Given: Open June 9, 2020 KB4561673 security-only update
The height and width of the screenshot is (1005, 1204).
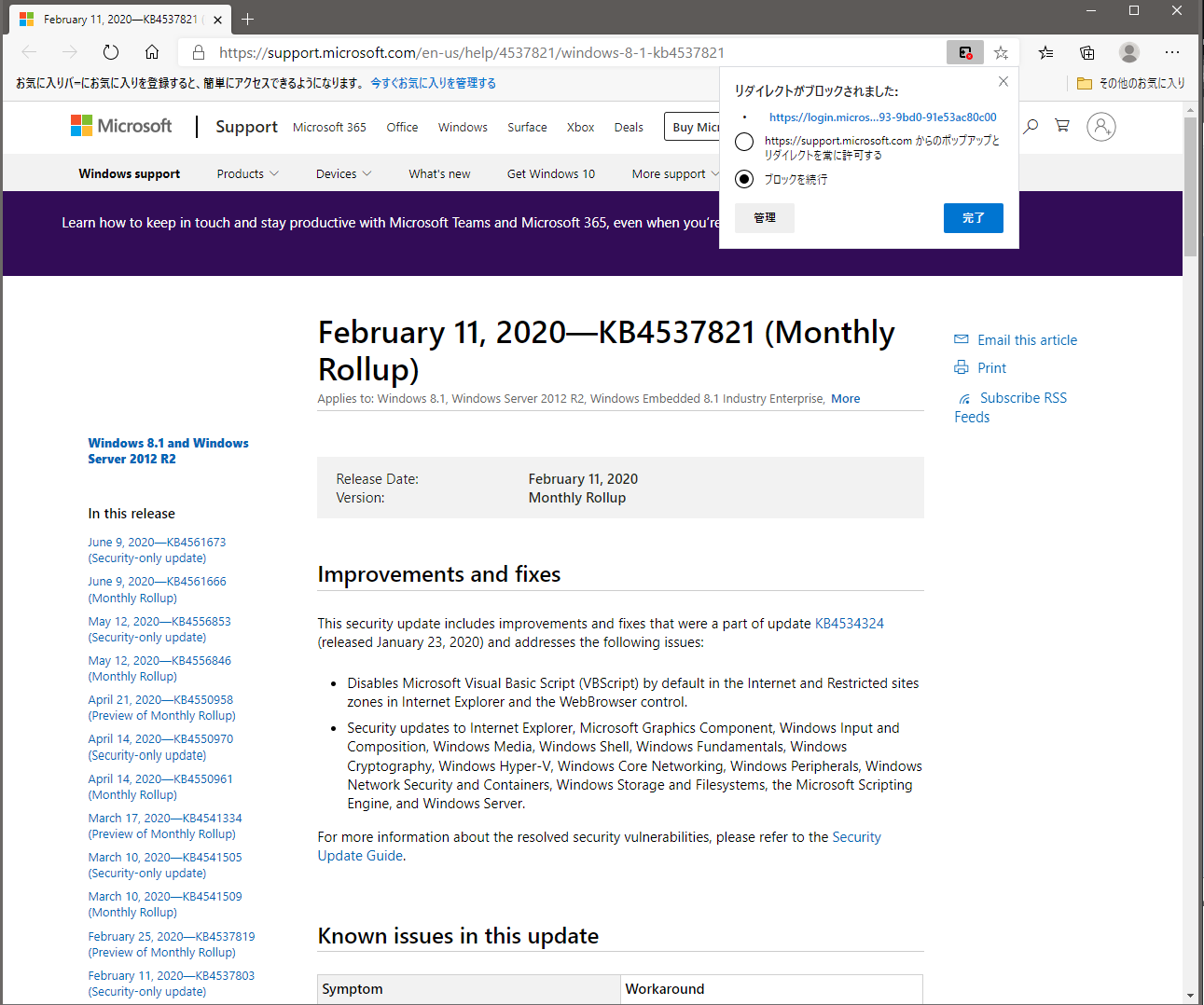Looking at the screenshot, I should point(157,550).
